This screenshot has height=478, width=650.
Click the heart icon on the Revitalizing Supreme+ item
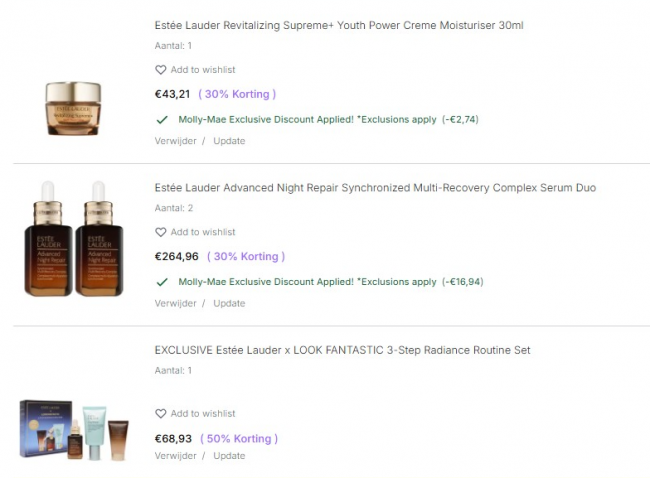click(x=160, y=70)
